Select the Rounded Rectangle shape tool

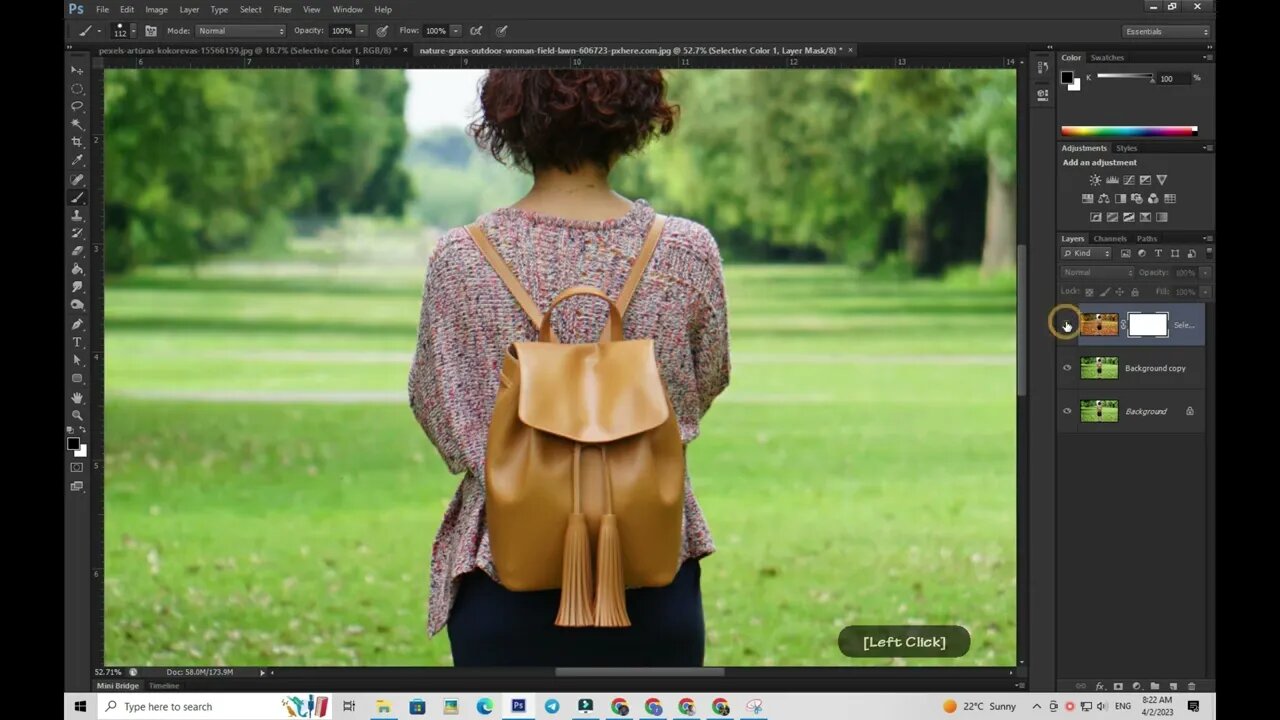point(77,378)
